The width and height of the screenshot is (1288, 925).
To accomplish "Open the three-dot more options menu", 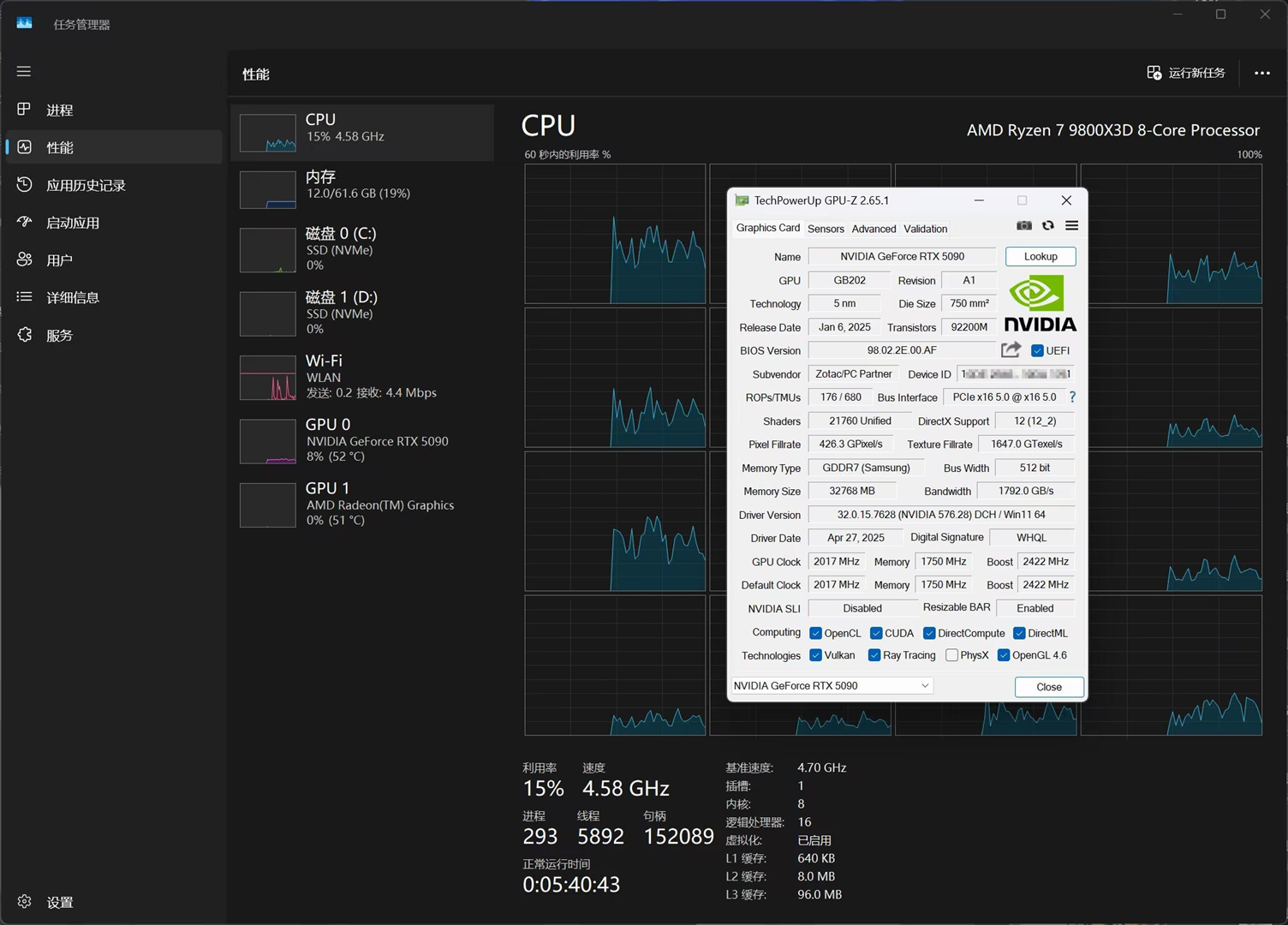I will click(x=1262, y=73).
